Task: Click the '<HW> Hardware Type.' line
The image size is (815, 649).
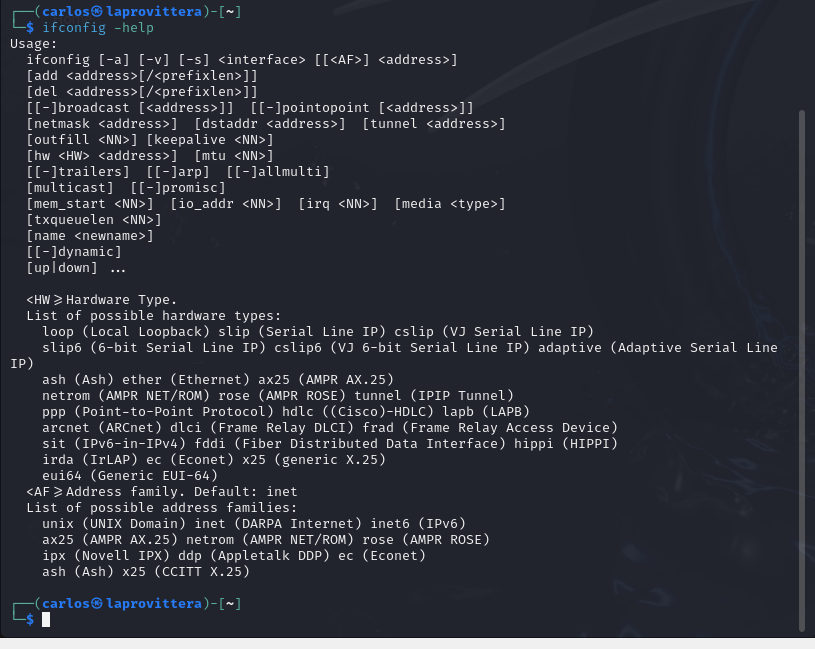Action: coord(102,300)
